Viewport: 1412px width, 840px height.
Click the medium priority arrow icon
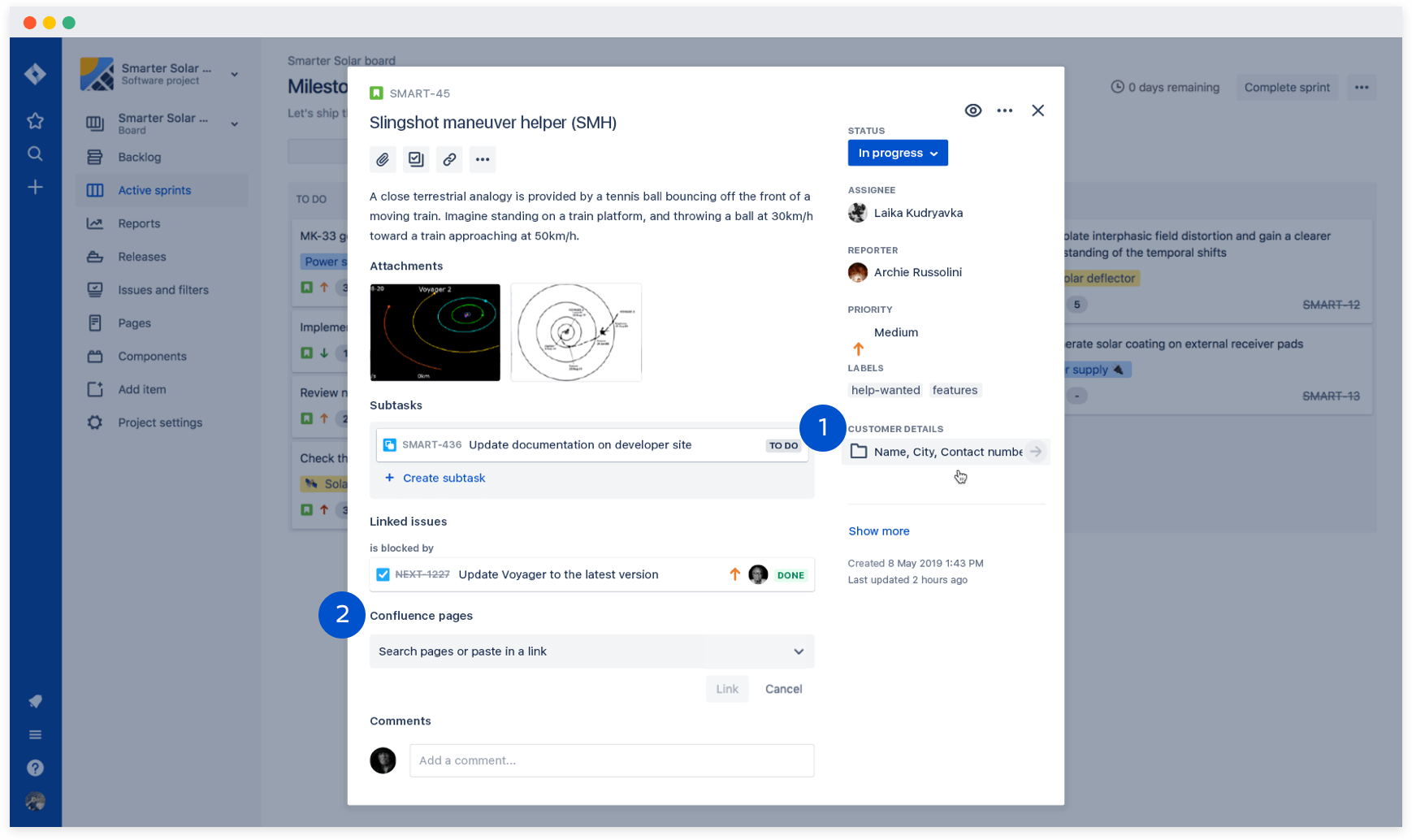[858, 349]
